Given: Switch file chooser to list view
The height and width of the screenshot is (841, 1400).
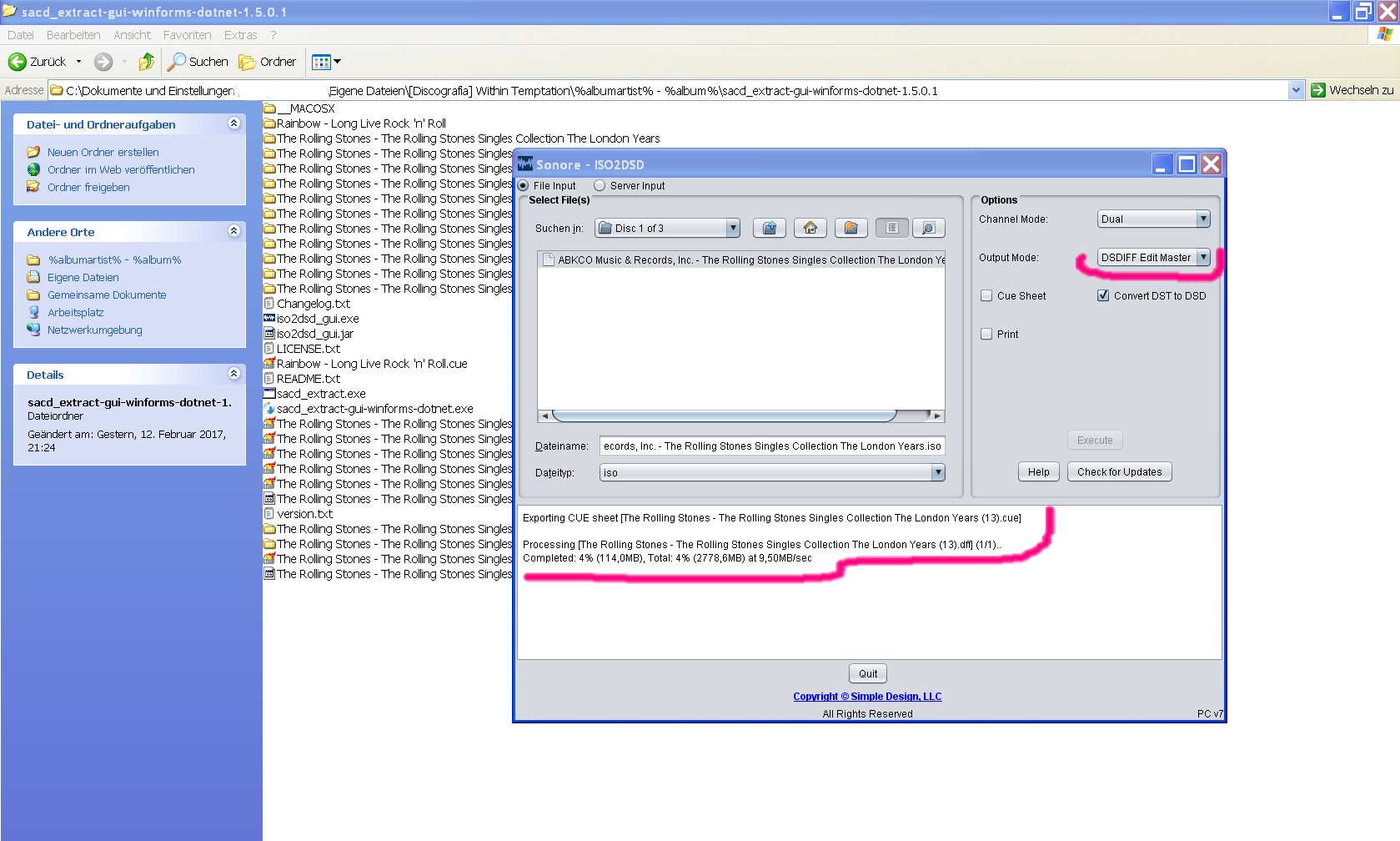Looking at the screenshot, I should (892, 228).
